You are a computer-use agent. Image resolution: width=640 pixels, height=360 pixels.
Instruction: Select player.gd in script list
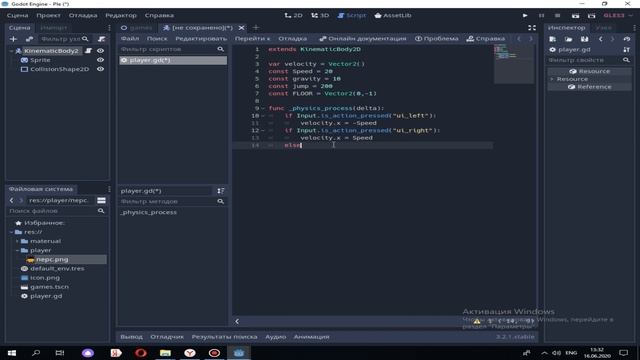click(x=173, y=60)
